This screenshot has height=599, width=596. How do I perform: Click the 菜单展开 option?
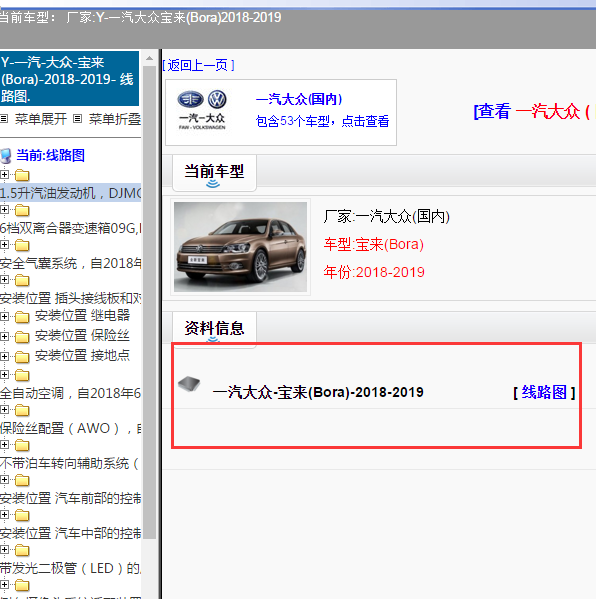click(x=40, y=119)
